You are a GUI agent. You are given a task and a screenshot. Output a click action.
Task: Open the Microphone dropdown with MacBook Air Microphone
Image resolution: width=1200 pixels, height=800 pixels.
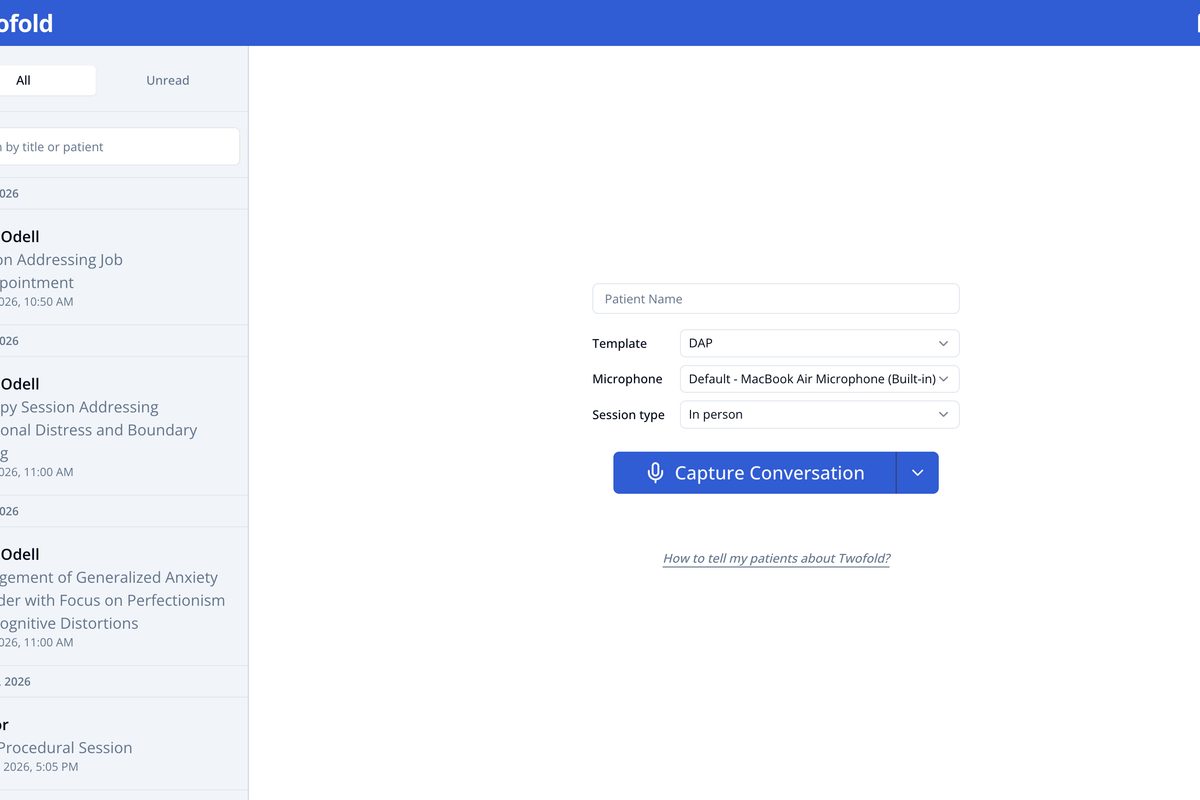point(819,379)
